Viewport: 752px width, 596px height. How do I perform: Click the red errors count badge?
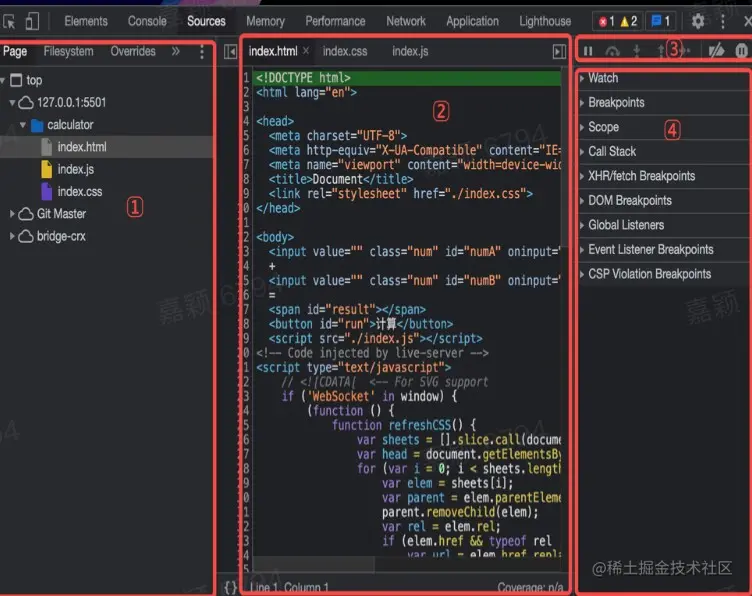tap(607, 21)
